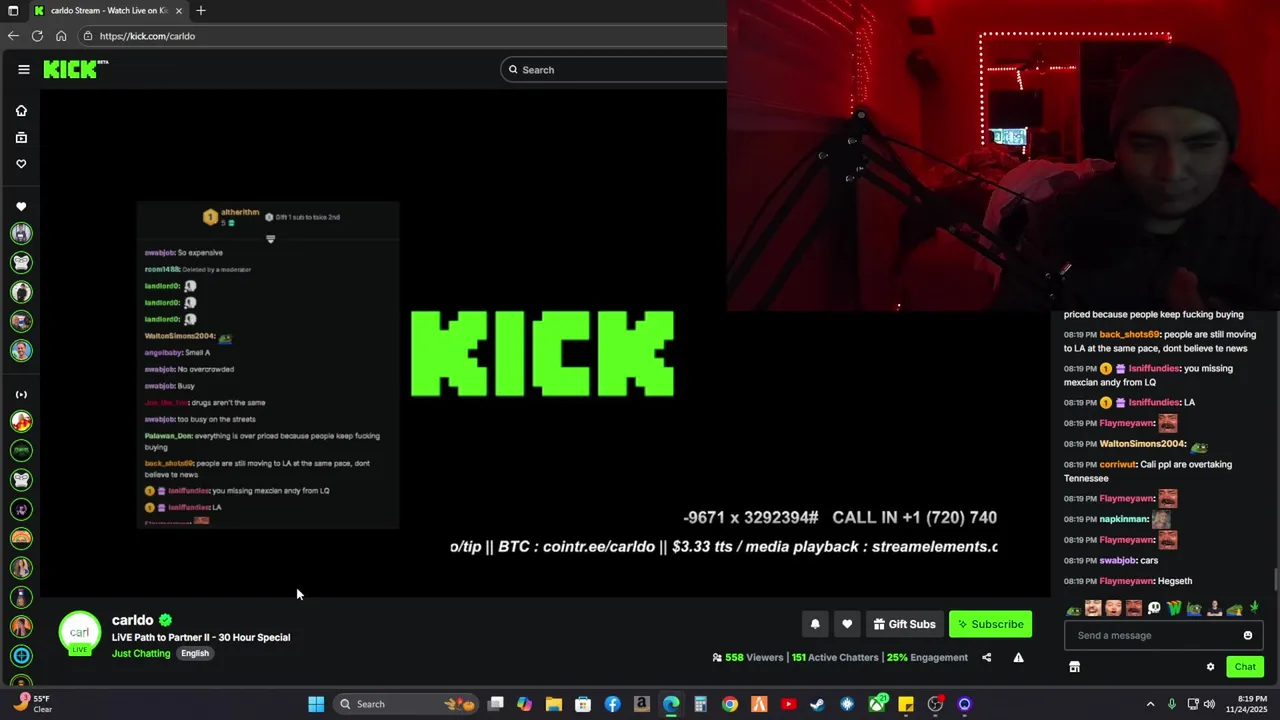Click the chat panel scrollbar
Viewport: 1280px width, 720px height.
(x=1275, y=580)
